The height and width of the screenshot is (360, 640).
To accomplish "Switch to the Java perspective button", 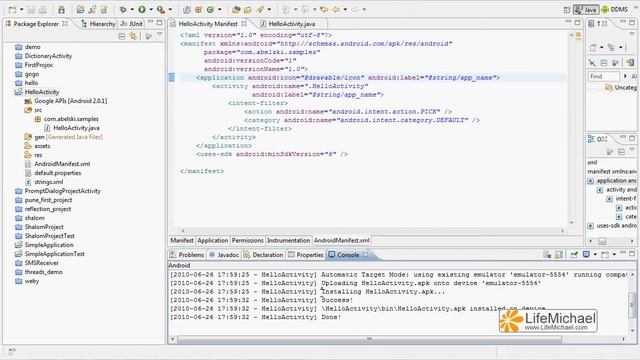I will pyautogui.click(x=586, y=9).
